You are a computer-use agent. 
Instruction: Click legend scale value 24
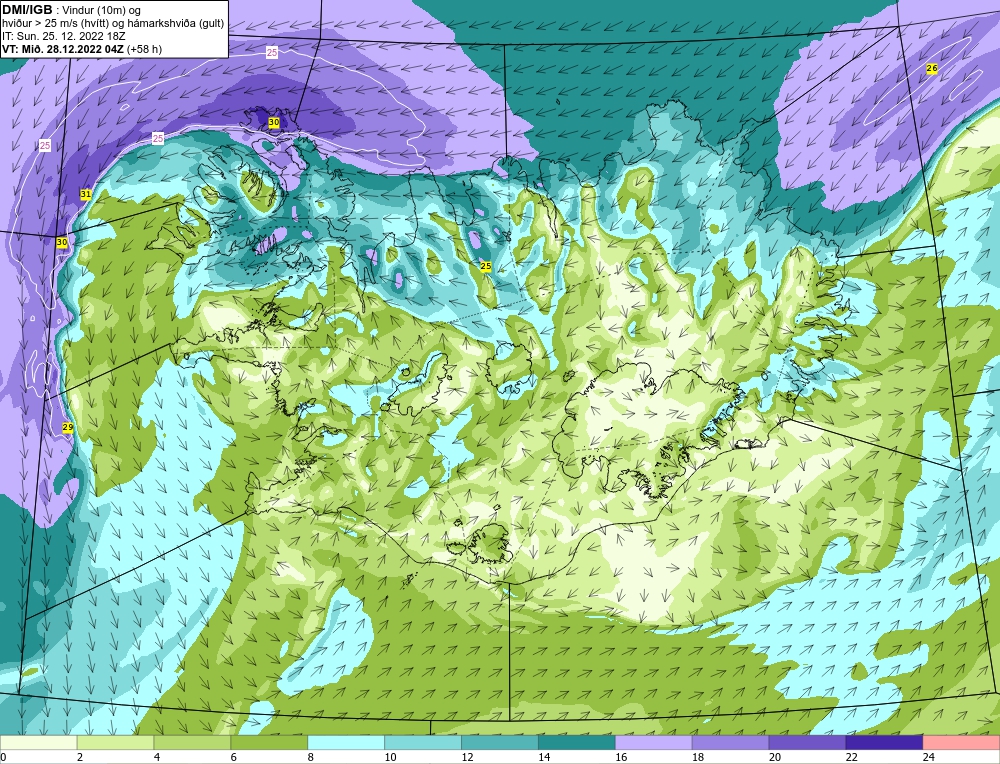coord(929,757)
